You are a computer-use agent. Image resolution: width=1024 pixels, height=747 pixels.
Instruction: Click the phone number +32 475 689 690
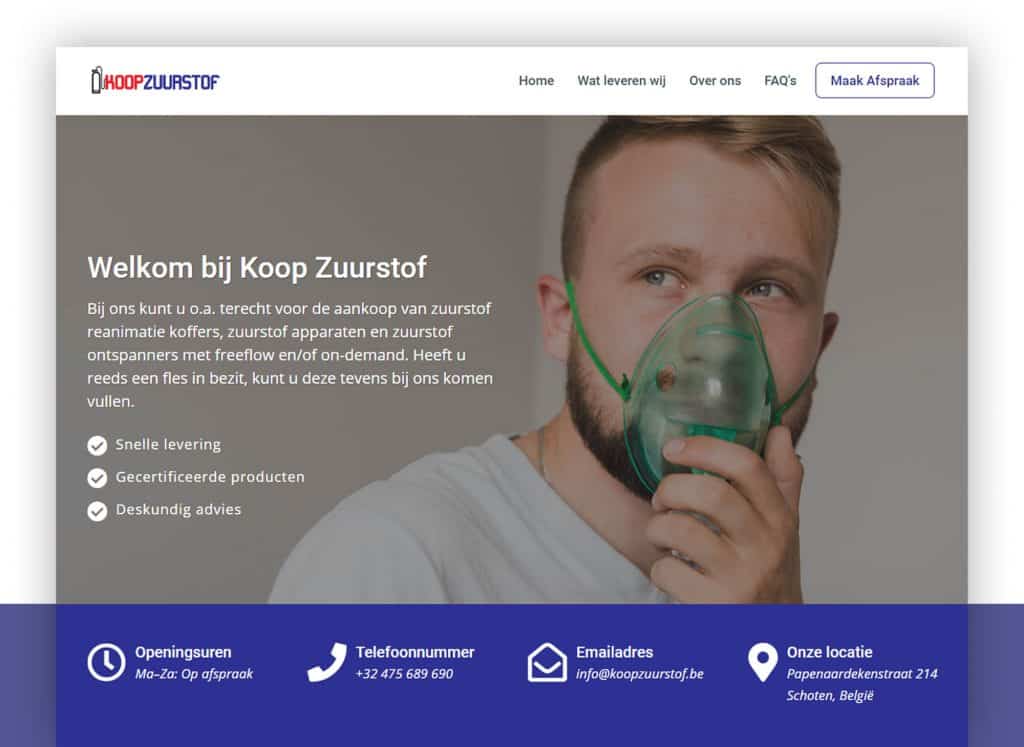click(x=404, y=674)
